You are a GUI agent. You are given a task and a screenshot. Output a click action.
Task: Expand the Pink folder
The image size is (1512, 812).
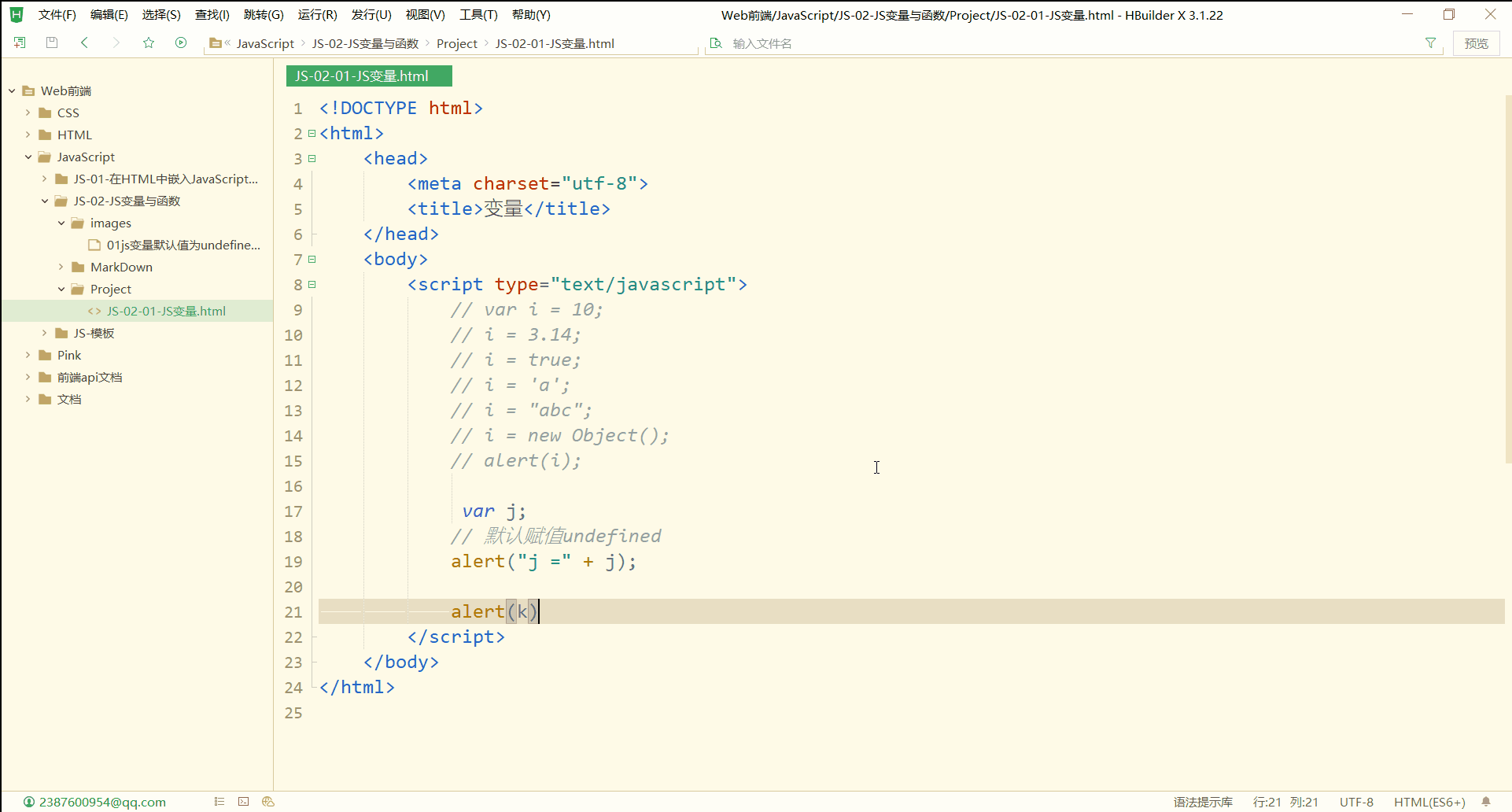point(28,355)
